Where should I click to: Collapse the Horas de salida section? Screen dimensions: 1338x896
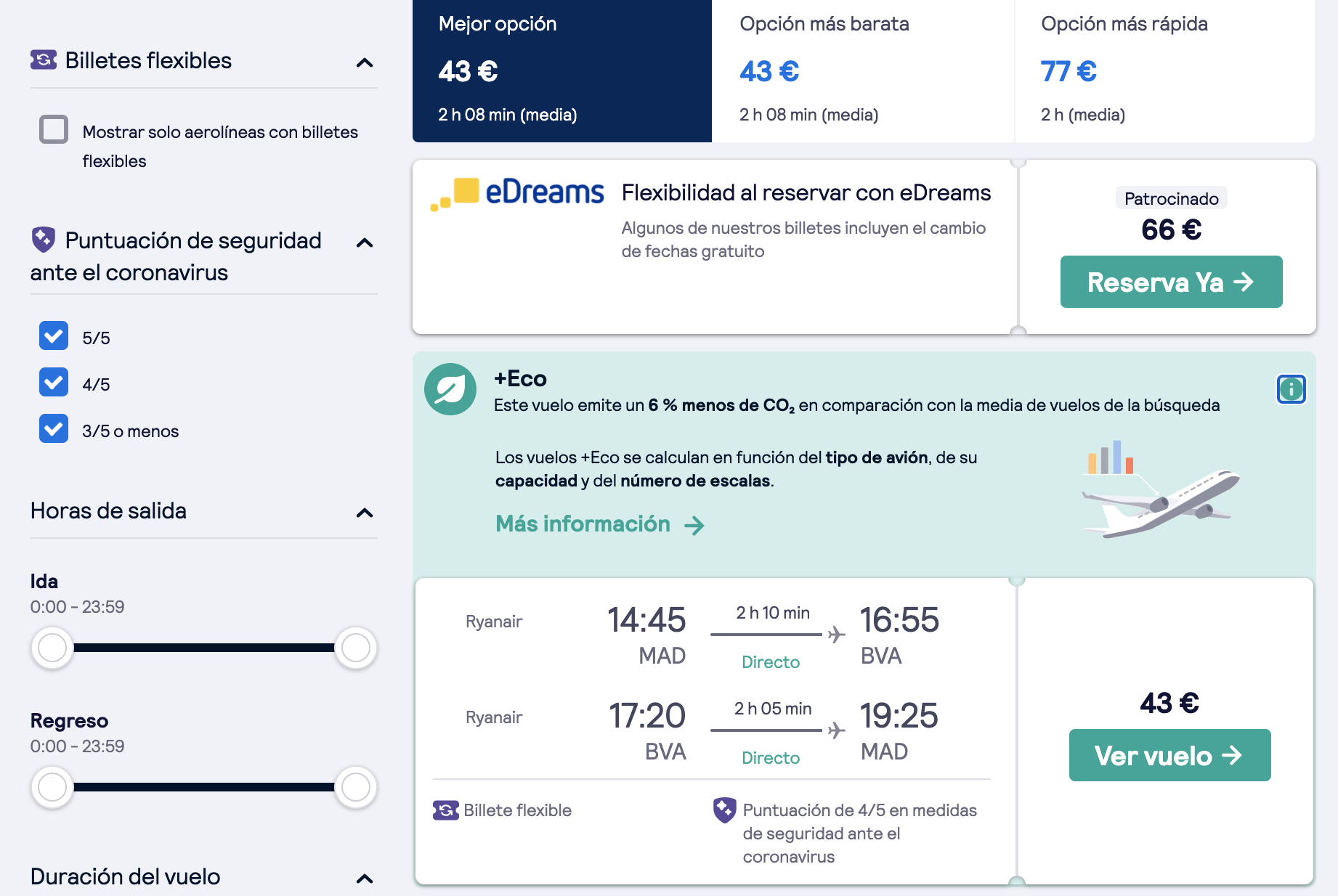pos(365,513)
